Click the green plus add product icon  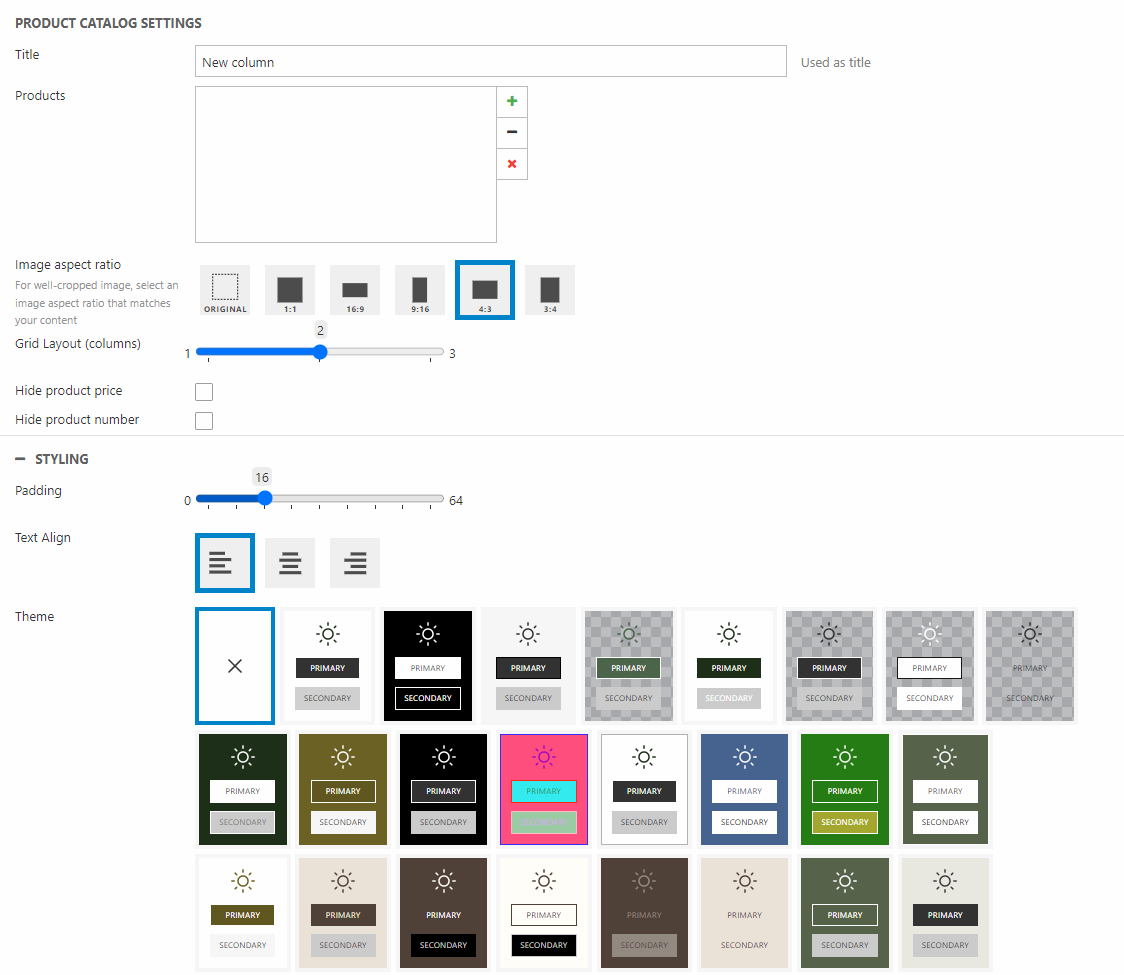click(x=512, y=102)
